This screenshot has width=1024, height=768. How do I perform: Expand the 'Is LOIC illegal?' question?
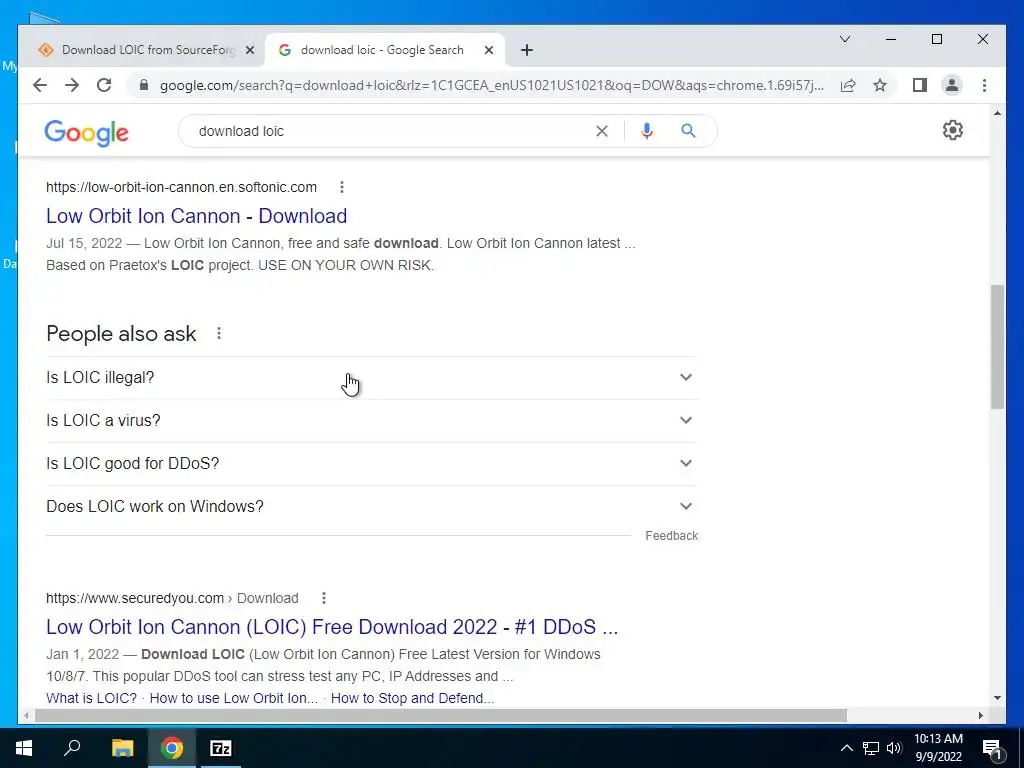pos(372,377)
